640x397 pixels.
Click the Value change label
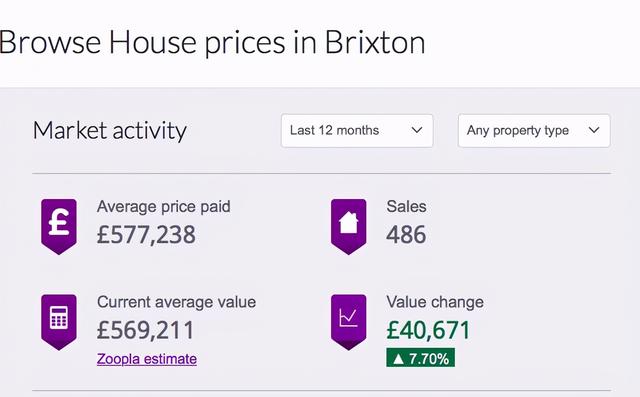[x=435, y=302]
